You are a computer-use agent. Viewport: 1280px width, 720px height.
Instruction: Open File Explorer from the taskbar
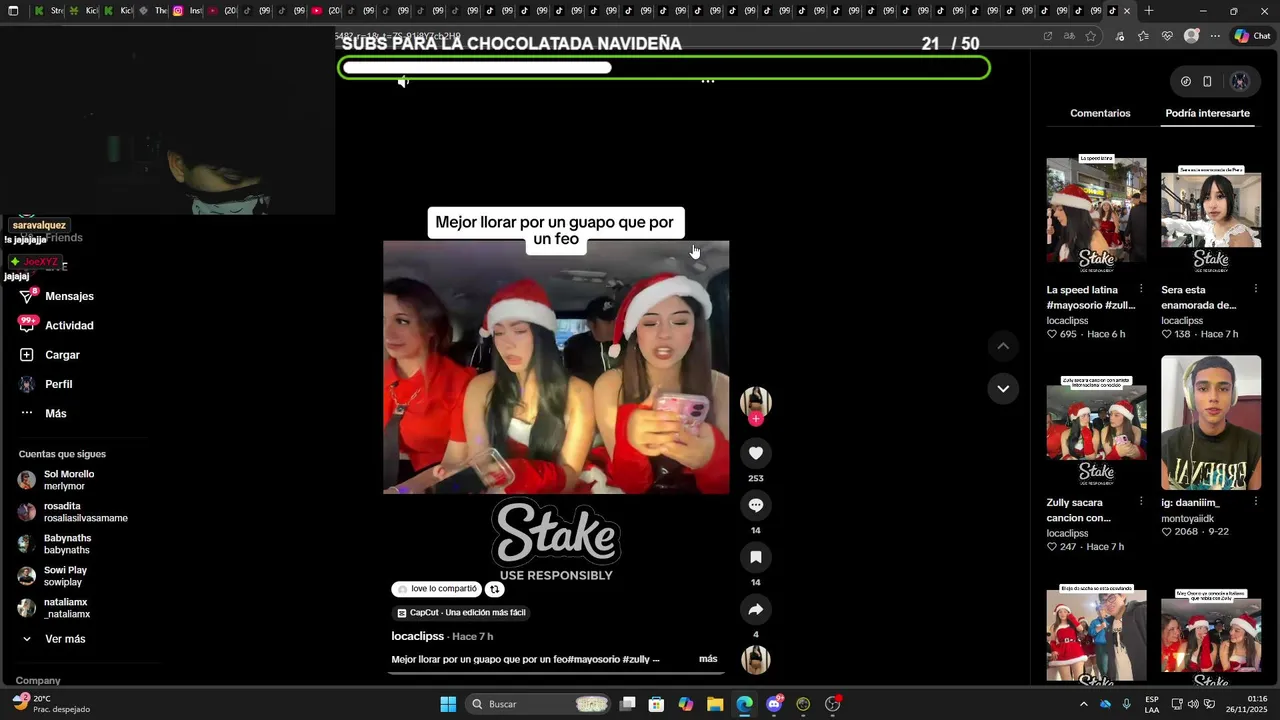tap(715, 704)
